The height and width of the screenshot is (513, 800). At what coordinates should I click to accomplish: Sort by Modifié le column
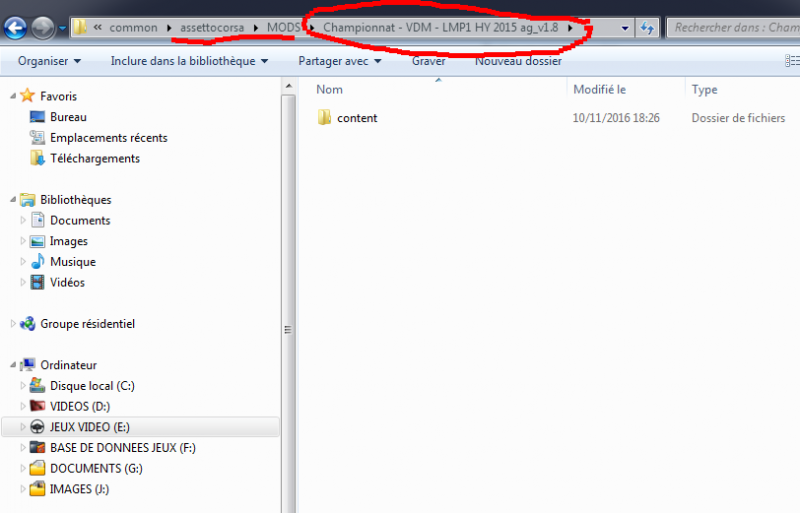point(599,90)
